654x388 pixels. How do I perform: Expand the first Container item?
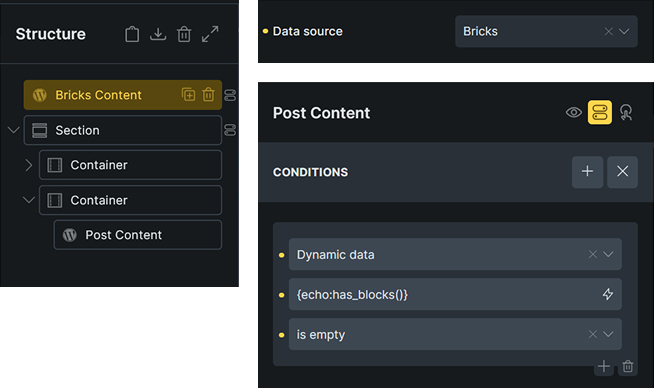point(28,165)
